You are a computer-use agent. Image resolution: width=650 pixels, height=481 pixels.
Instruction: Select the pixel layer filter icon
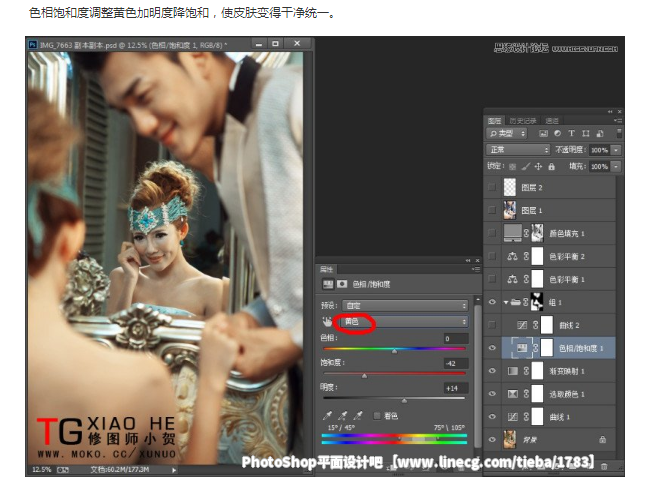click(543, 134)
